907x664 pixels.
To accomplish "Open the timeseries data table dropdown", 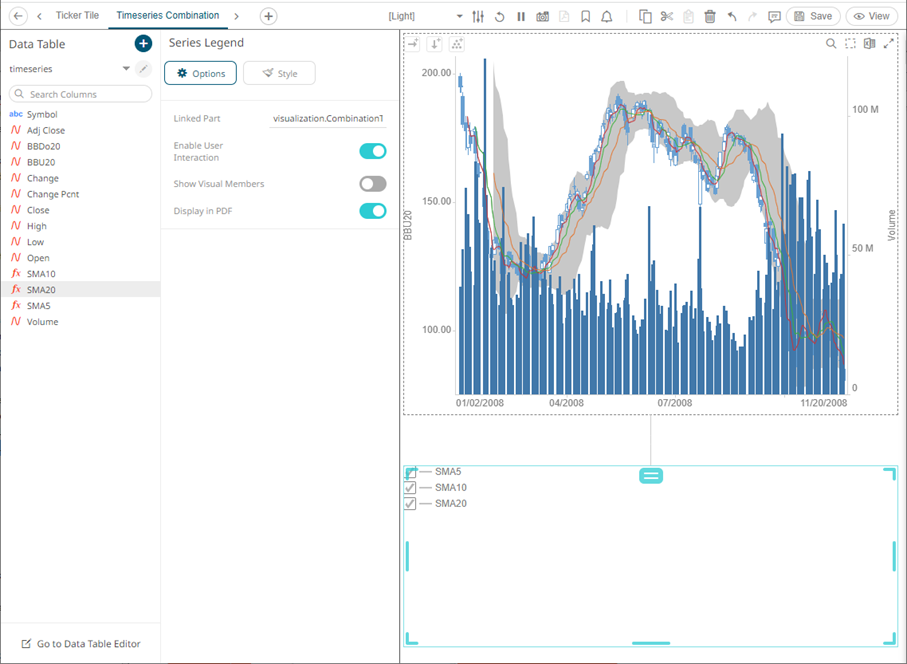I will 126,69.
